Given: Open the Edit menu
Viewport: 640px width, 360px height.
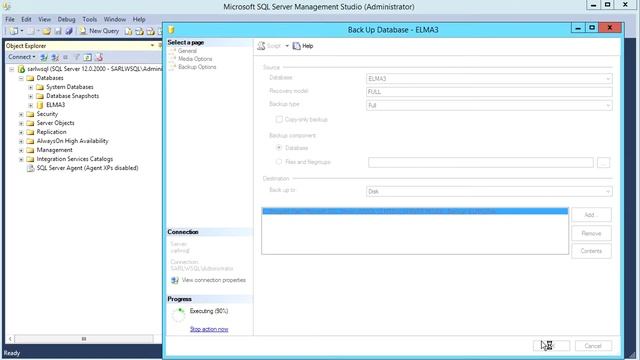Looking at the screenshot, I should 26,19.
